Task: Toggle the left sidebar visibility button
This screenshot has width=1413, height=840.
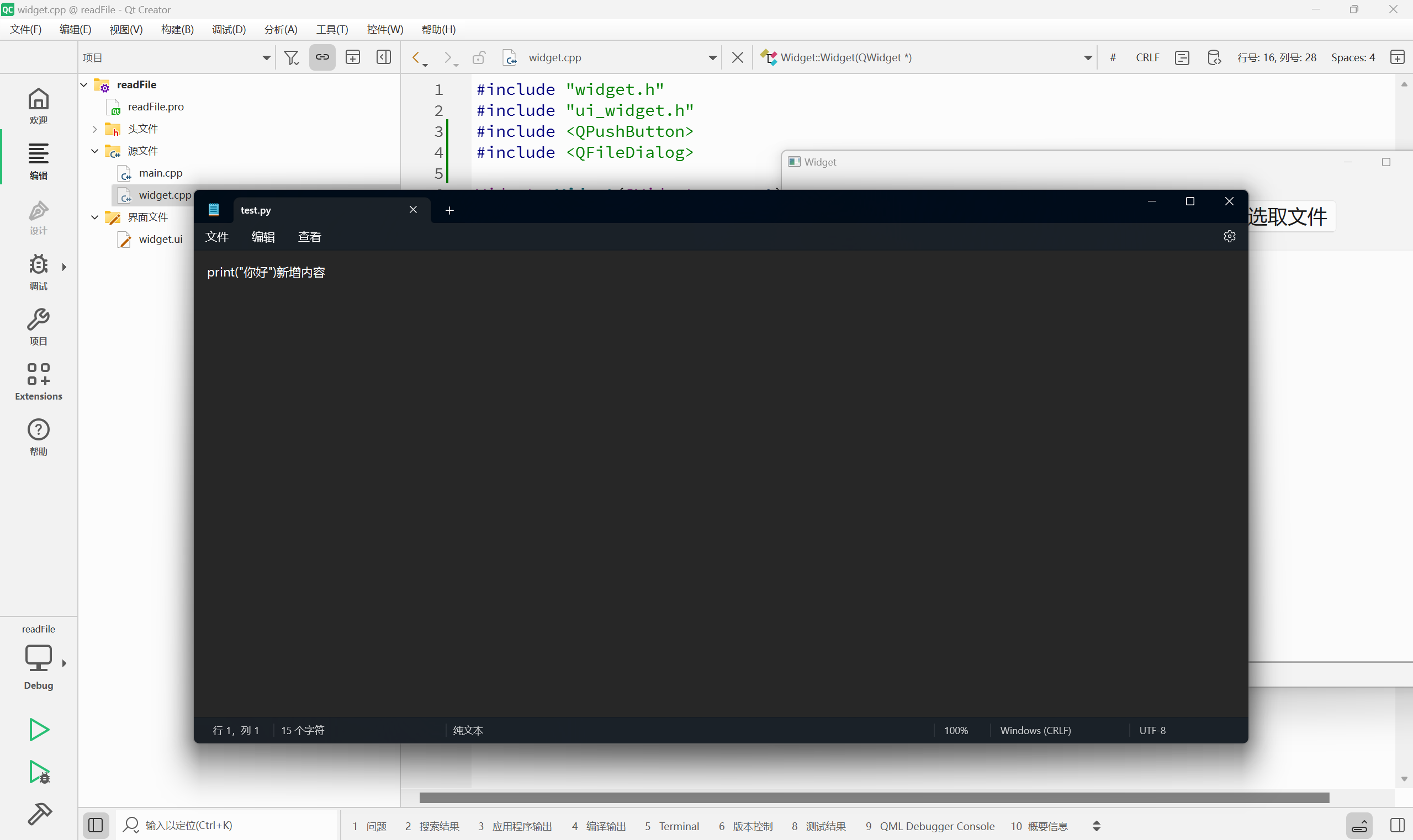Action: pos(95,825)
